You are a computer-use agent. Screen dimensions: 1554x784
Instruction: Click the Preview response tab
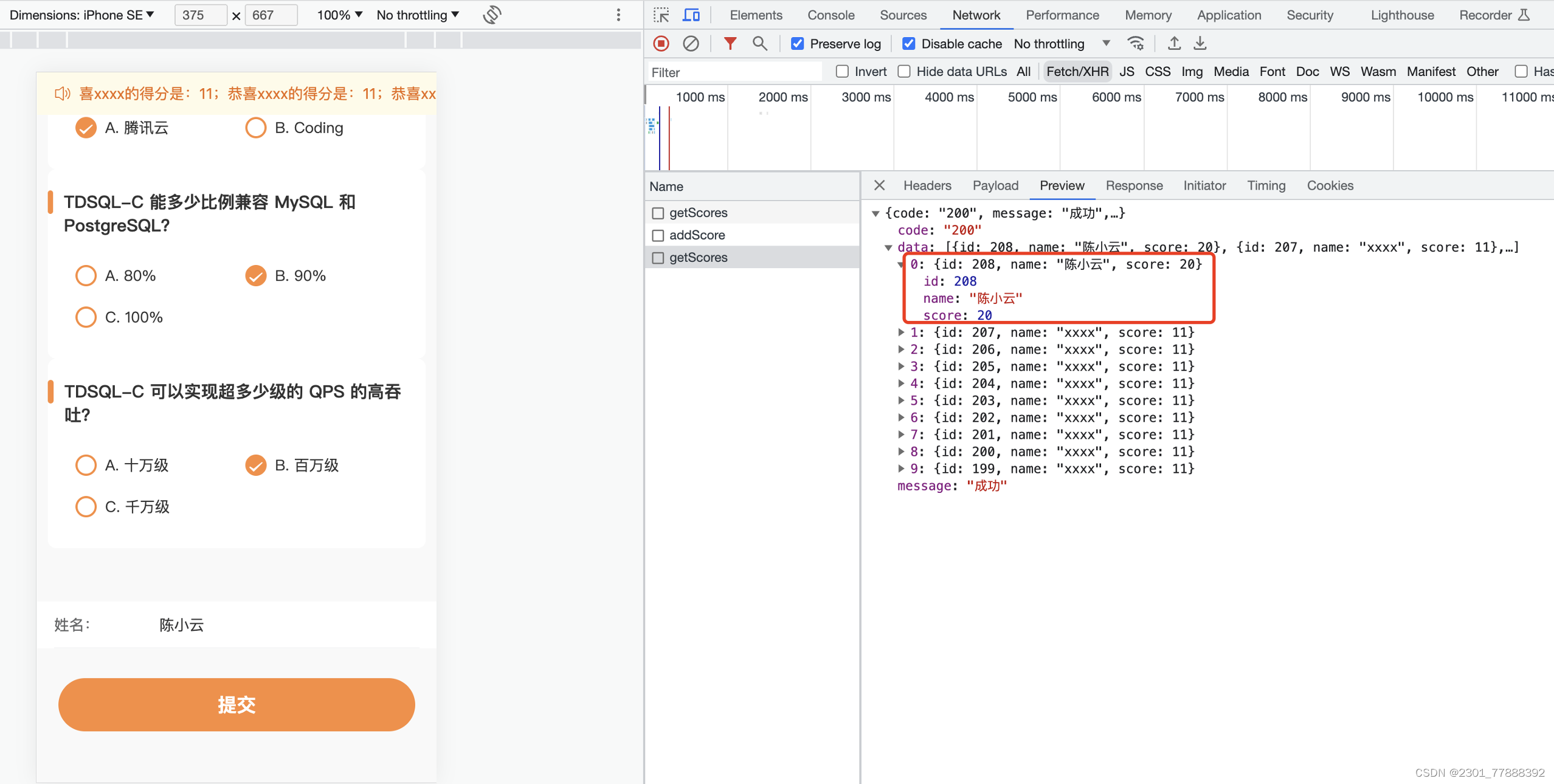(x=1062, y=186)
